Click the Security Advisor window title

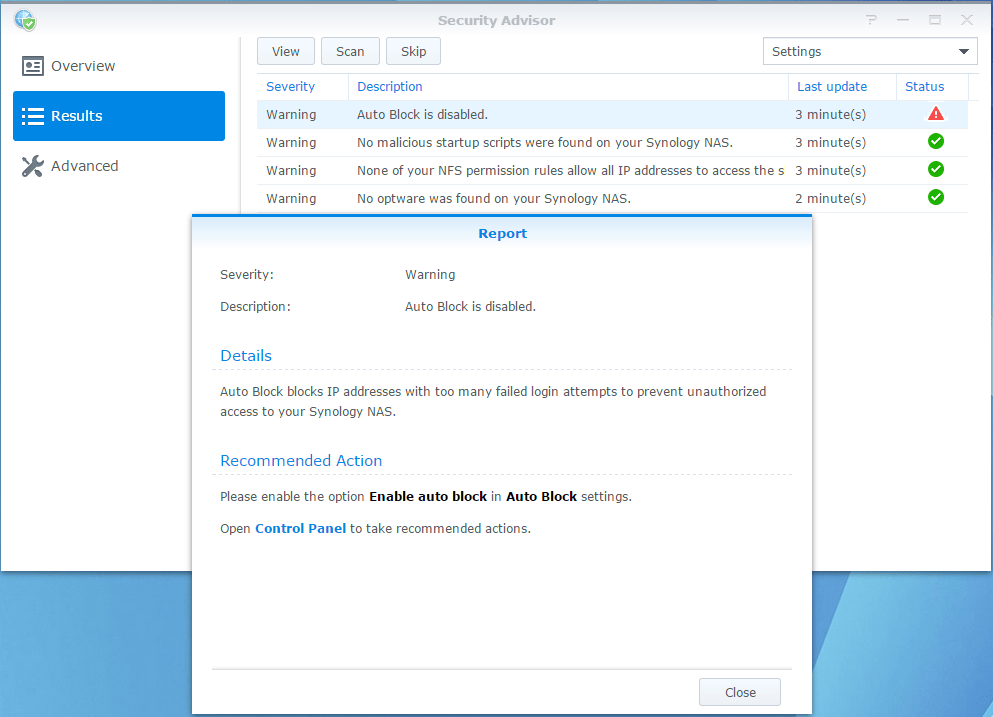coord(496,20)
